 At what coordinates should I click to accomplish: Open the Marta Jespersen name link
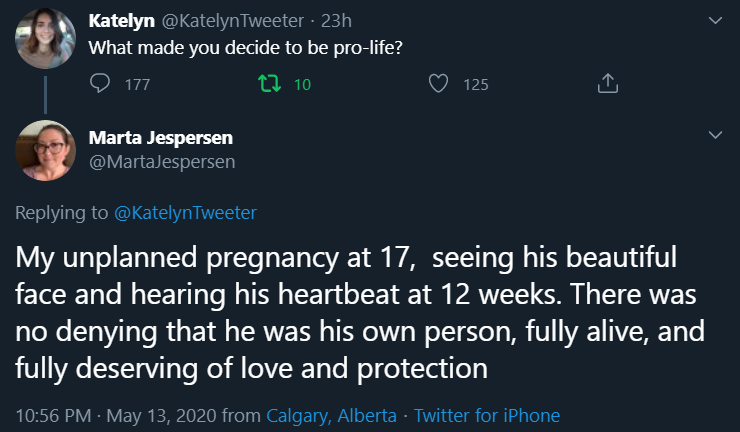tap(161, 138)
